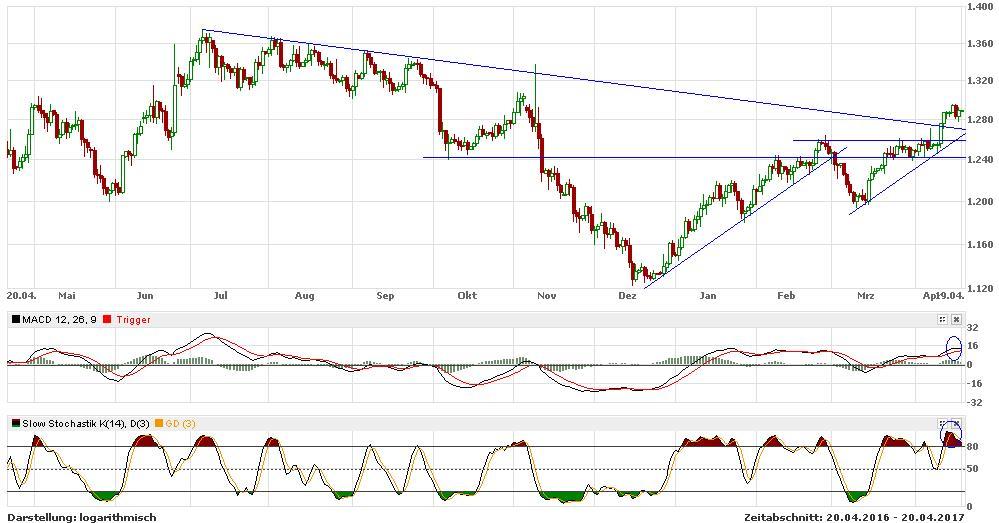The height and width of the screenshot is (523, 999).
Task: Open the MACD panel settings icon
Action: 942,319
